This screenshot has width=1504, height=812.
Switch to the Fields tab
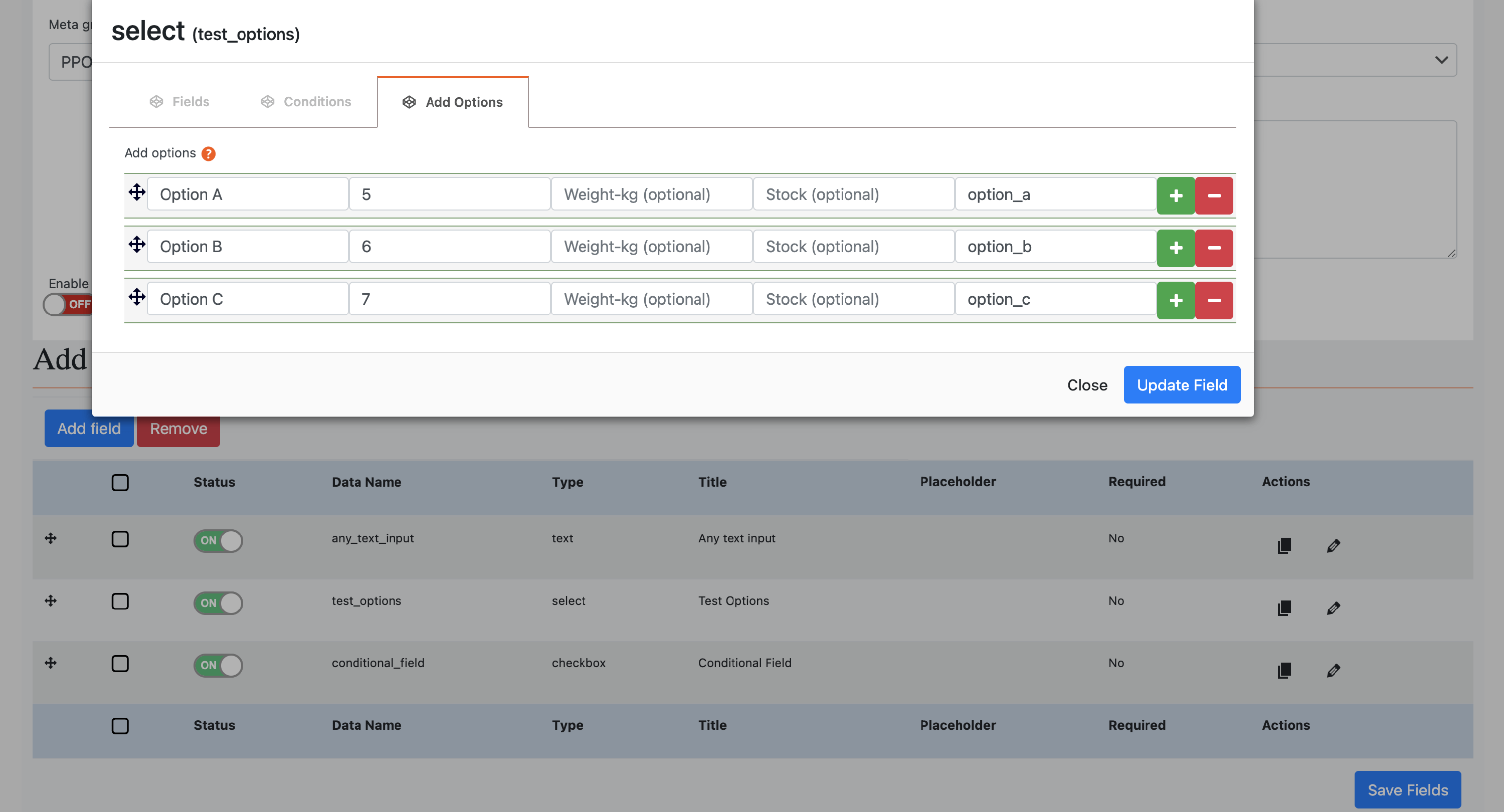(x=179, y=102)
